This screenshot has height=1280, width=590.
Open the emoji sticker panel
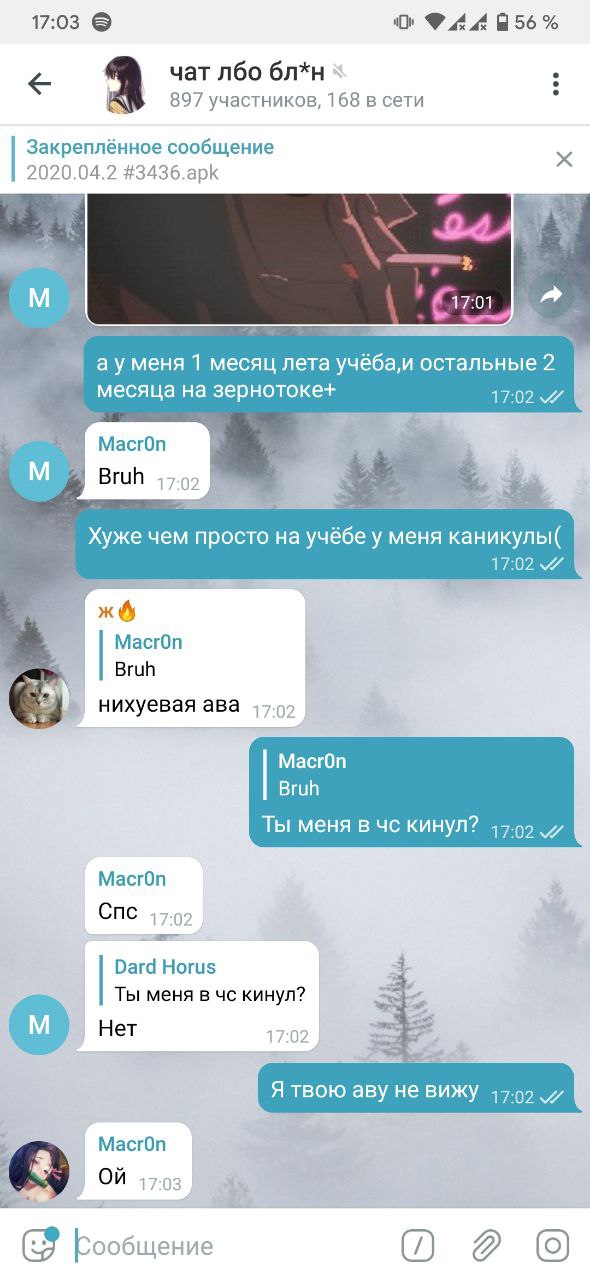point(39,1245)
